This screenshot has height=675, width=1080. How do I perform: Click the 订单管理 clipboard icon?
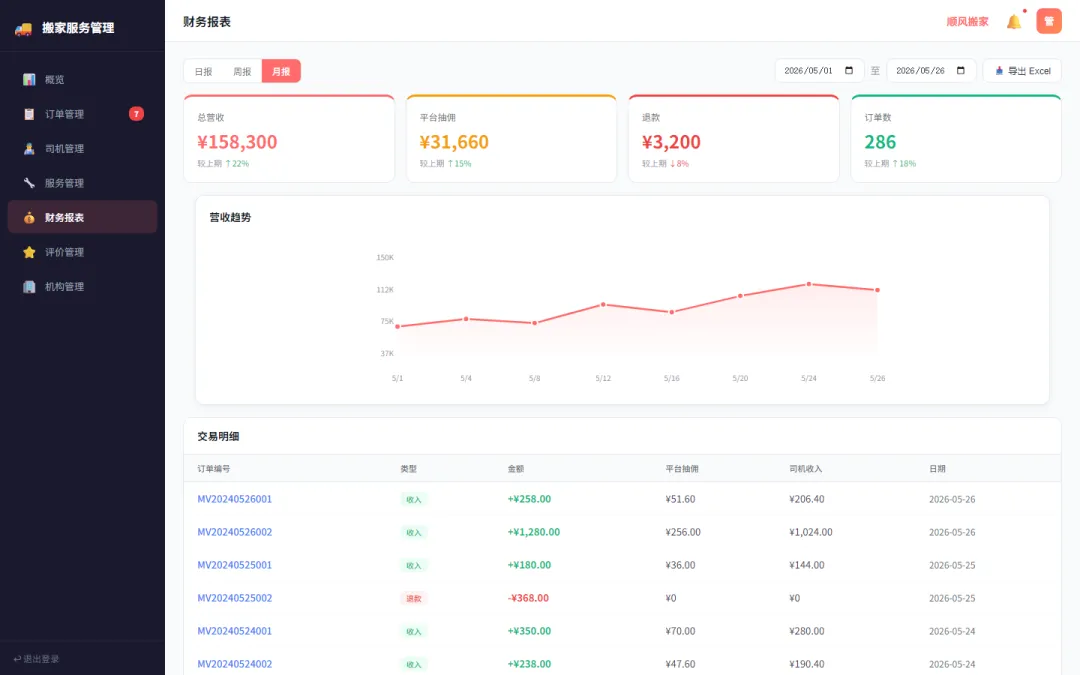[29, 114]
